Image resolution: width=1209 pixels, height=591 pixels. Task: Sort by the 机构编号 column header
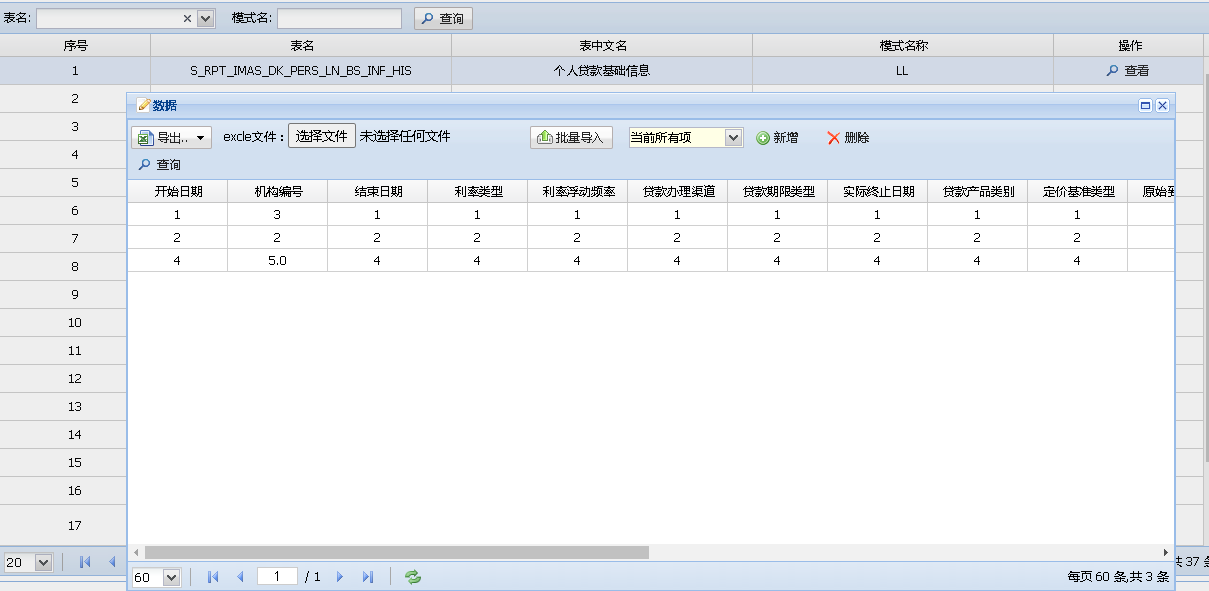(277, 192)
